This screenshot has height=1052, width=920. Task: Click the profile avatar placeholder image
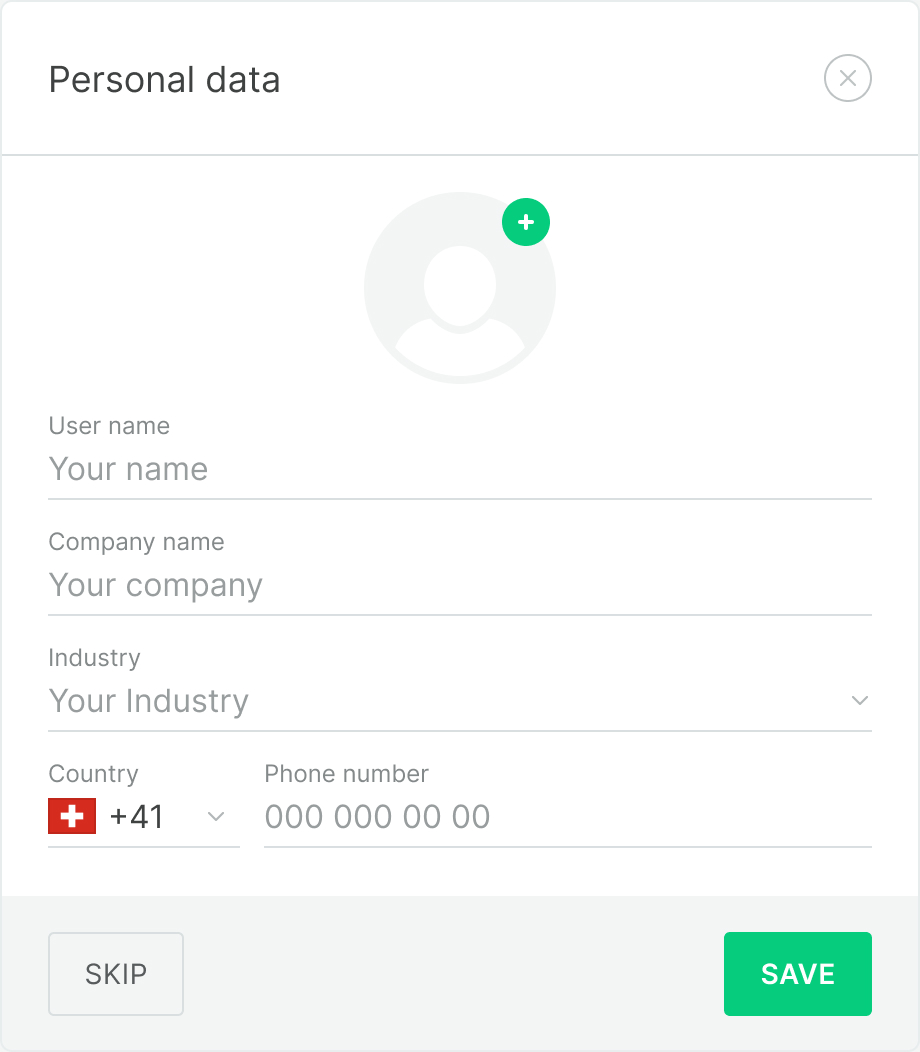[x=459, y=289]
